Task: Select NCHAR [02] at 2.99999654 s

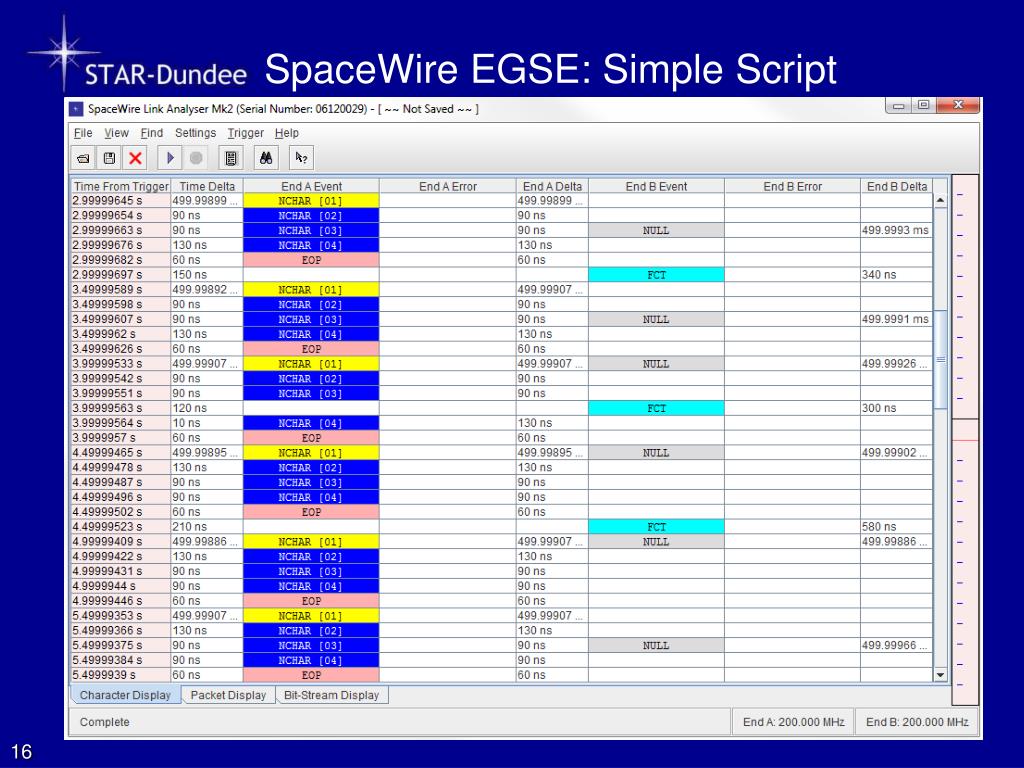Action: pos(311,216)
